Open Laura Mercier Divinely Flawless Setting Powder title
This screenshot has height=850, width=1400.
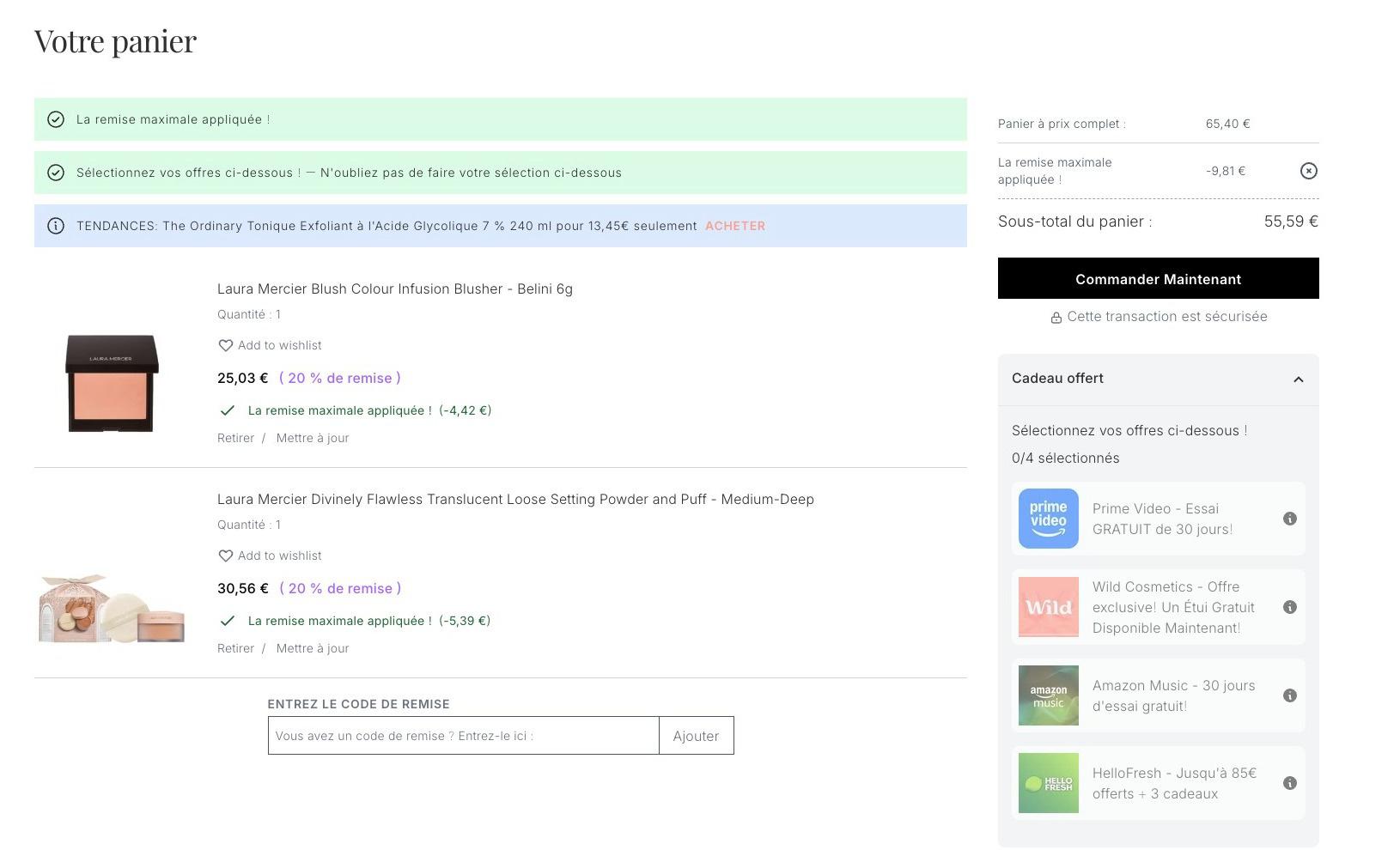pyautogui.click(x=515, y=499)
